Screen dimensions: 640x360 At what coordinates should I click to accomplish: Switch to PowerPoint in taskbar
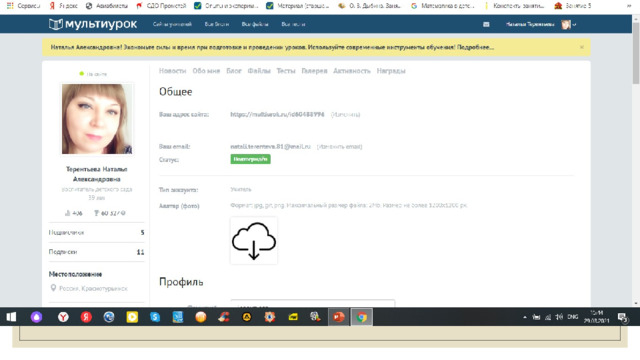click(338, 317)
